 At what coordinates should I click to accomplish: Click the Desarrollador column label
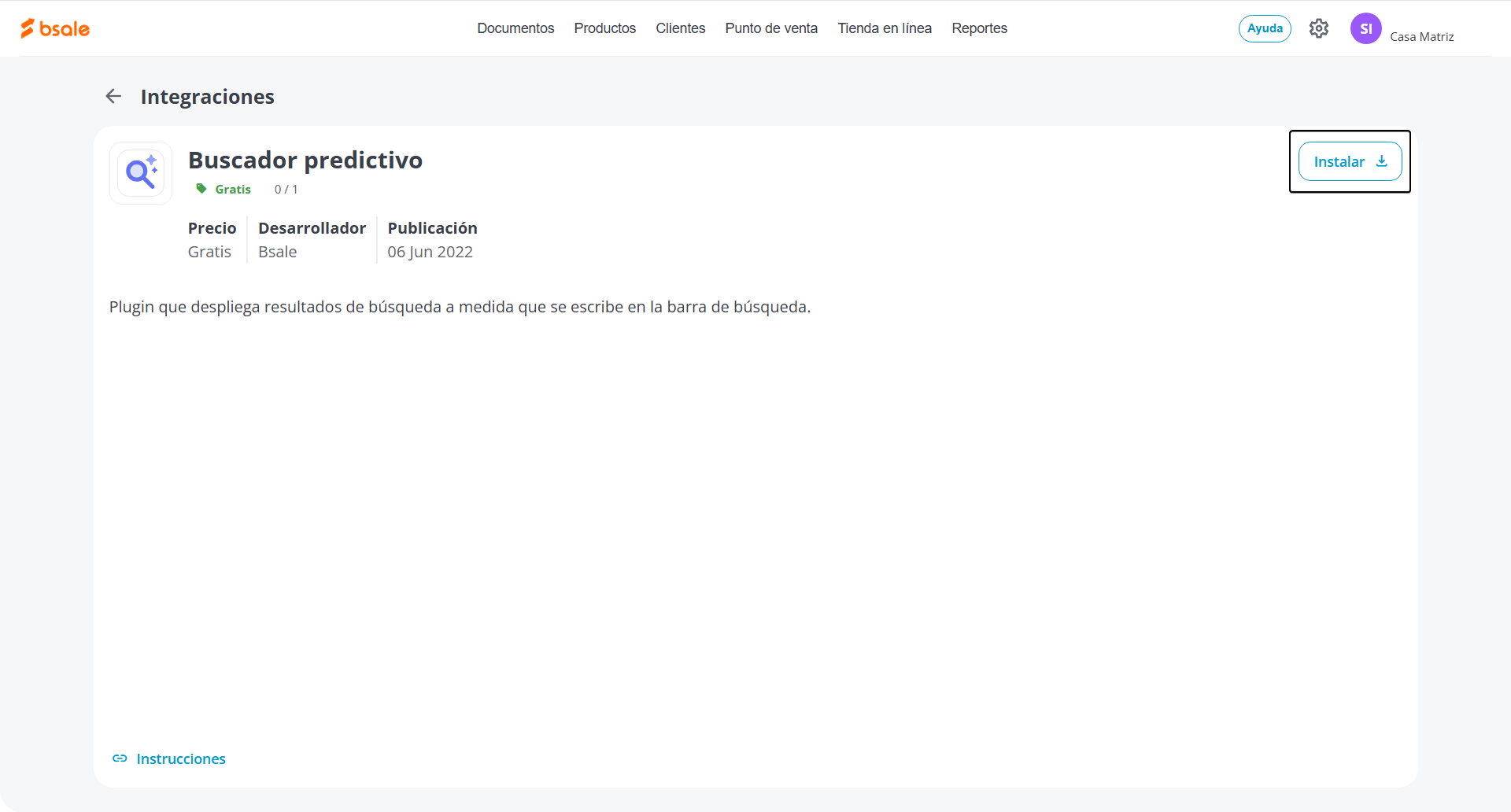tap(312, 228)
